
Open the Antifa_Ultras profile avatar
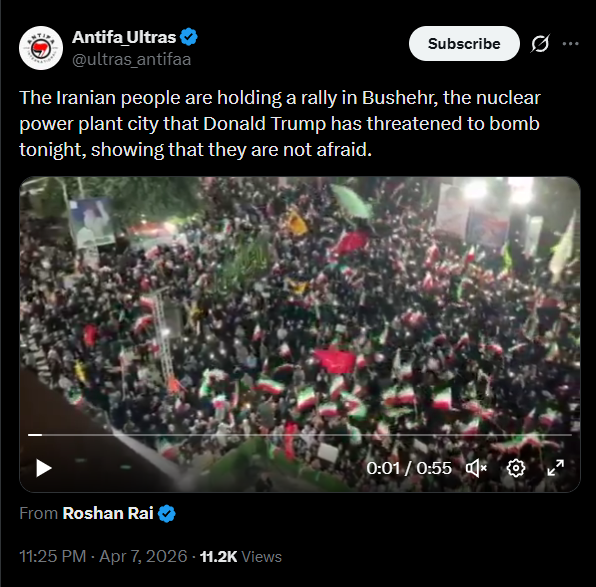[x=41, y=48]
